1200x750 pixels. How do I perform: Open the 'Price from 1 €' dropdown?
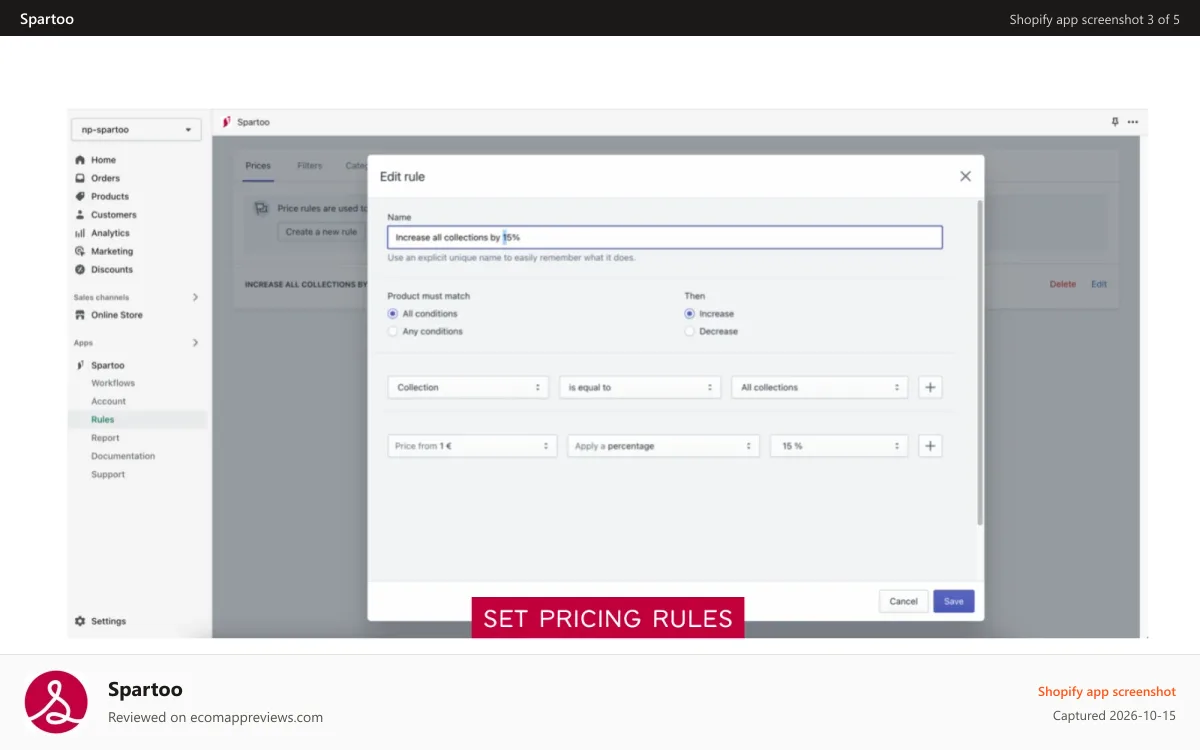click(x=472, y=446)
